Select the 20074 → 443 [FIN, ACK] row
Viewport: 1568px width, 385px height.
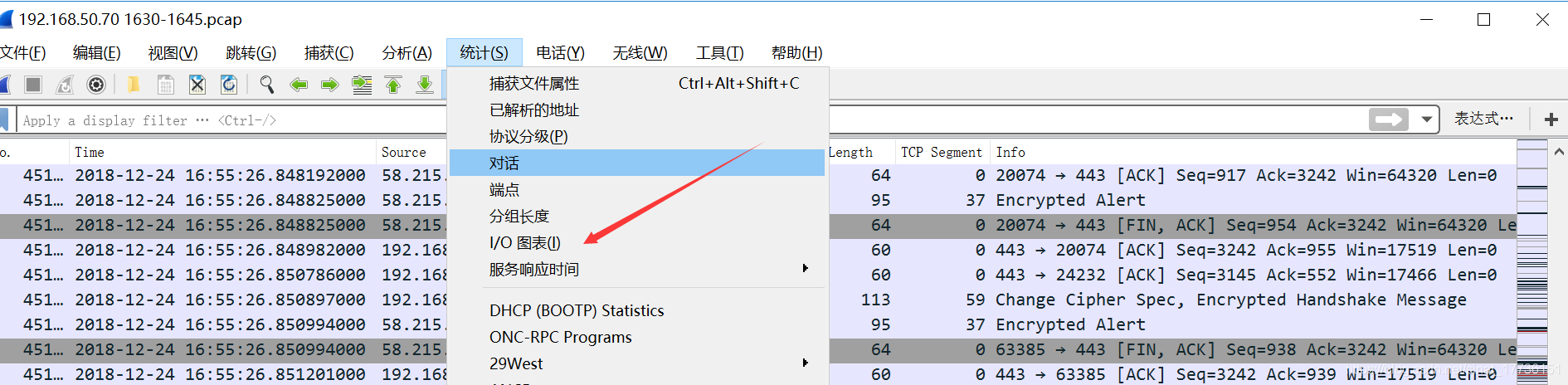758,225
